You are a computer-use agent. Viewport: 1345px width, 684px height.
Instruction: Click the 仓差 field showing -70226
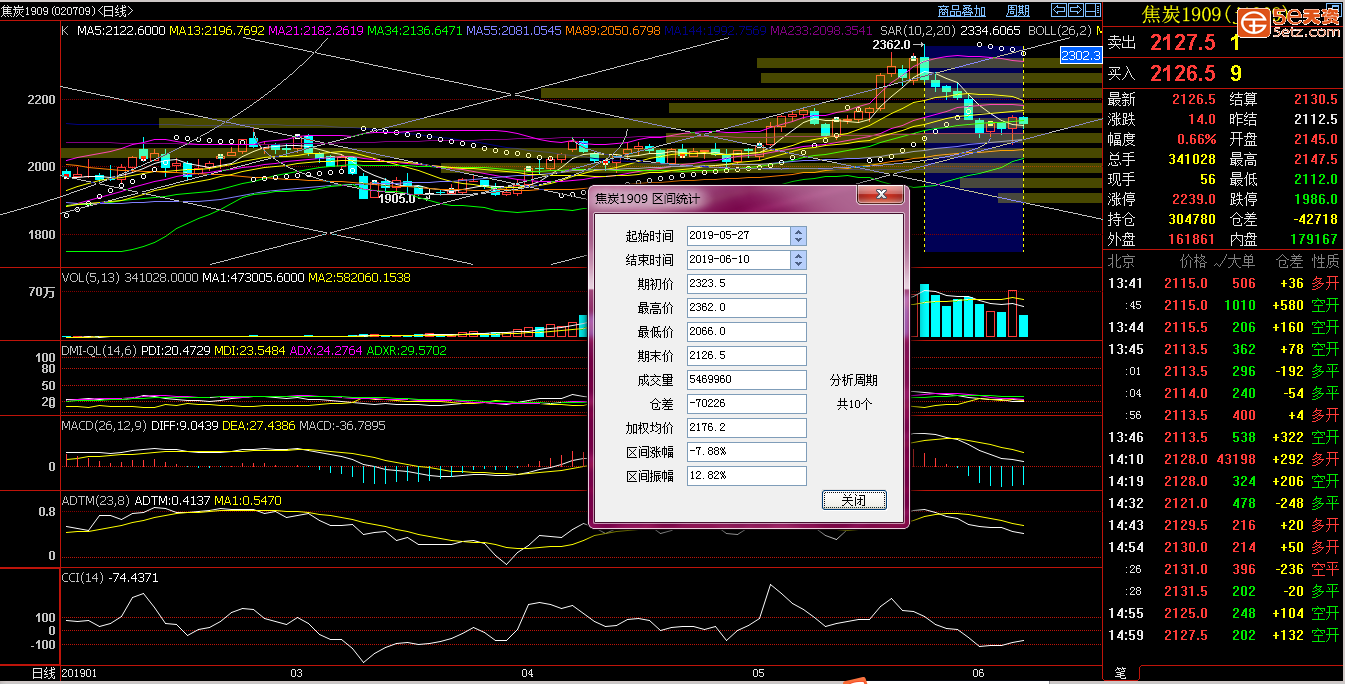[x=747, y=404]
